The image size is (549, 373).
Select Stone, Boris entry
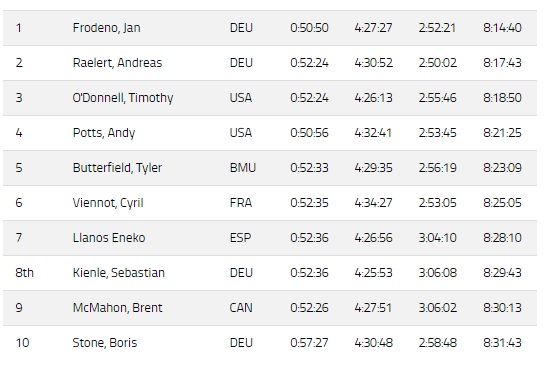pyautogui.click(x=105, y=343)
